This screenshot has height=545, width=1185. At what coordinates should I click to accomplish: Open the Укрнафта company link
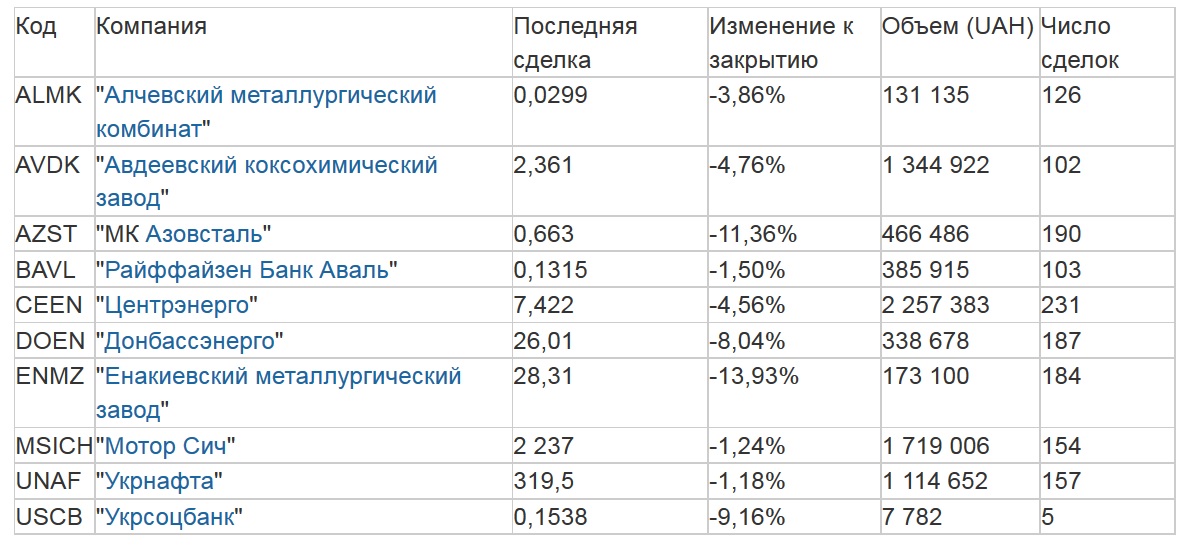pos(159,481)
